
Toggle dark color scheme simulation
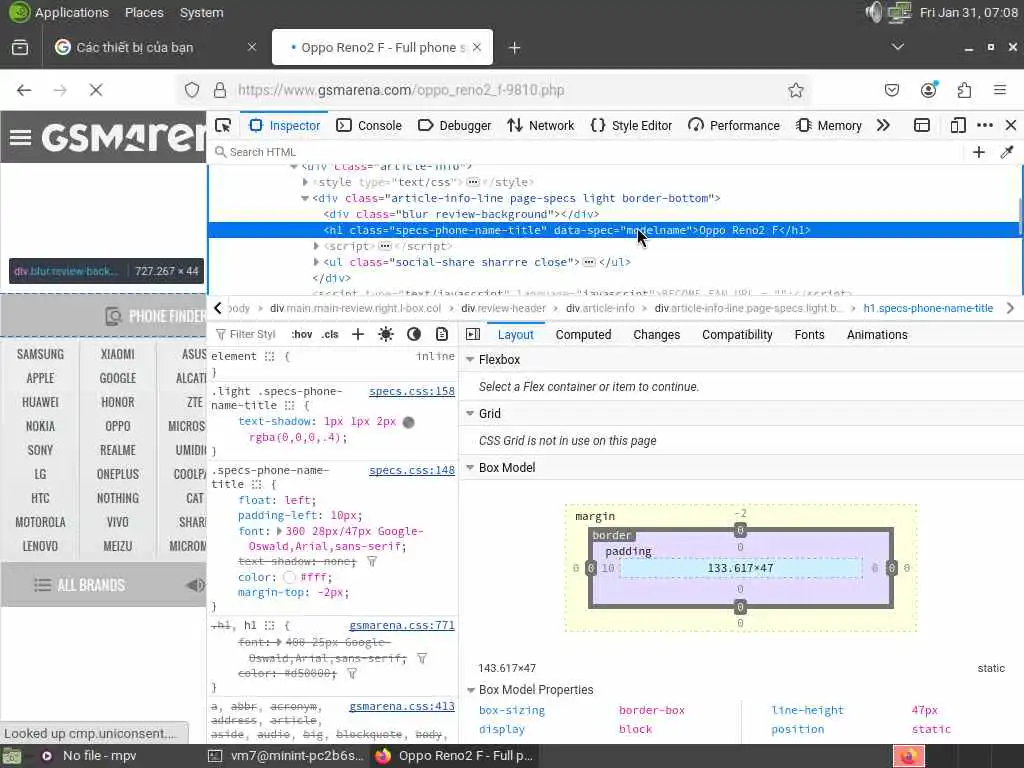[x=414, y=334]
